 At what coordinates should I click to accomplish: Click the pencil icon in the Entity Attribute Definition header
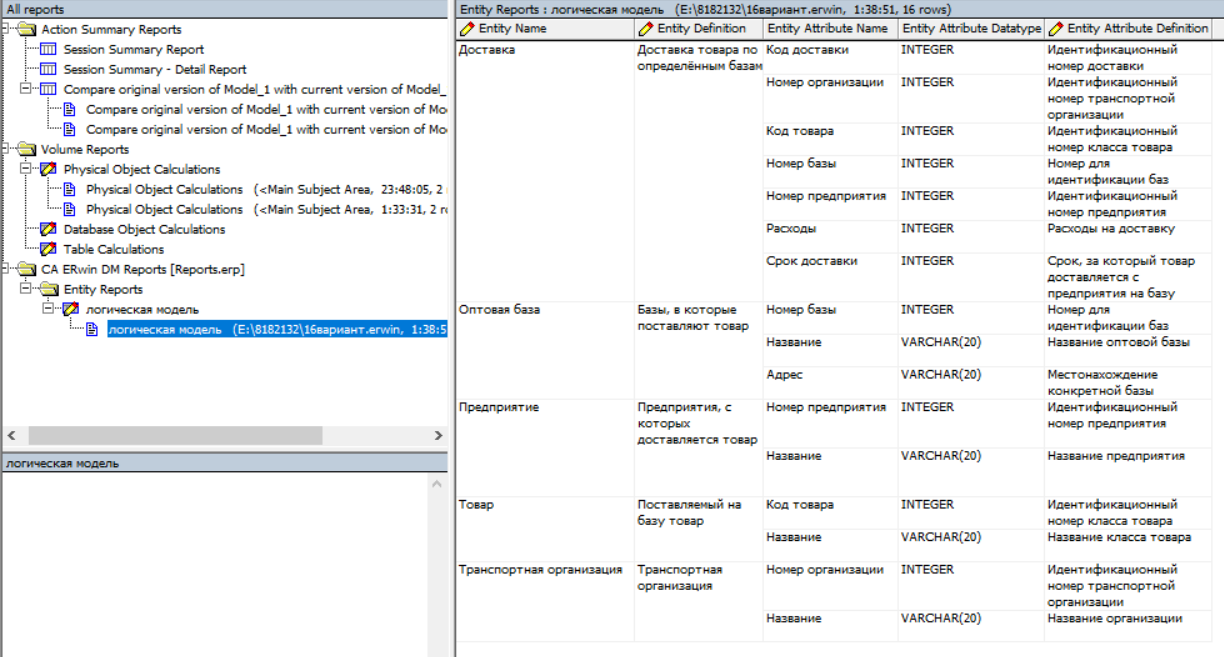[x=1056, y=29]
